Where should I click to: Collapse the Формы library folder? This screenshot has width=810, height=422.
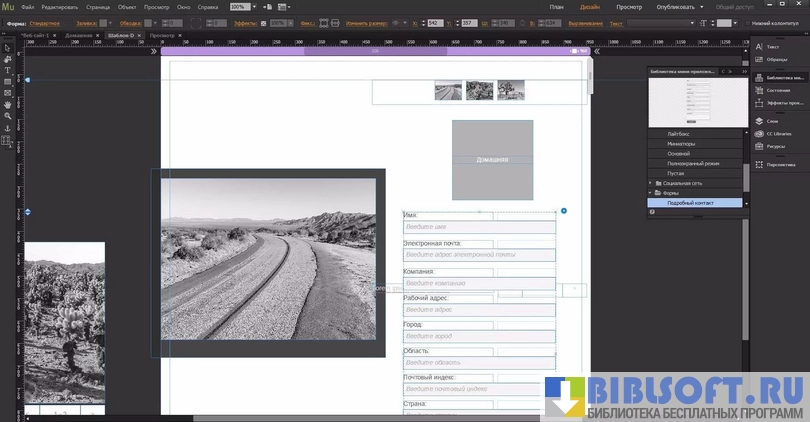coord(652,193)
